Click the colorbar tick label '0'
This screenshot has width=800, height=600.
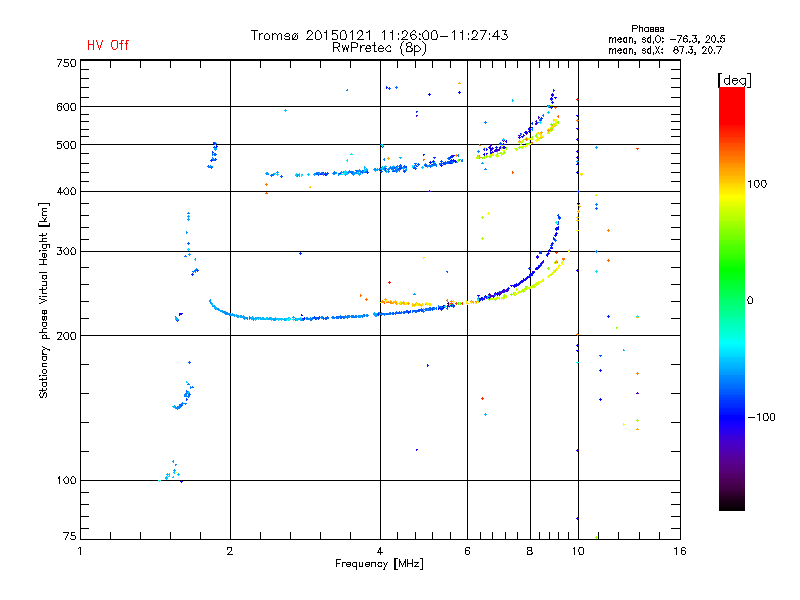pyautogui.click(x=750, y=301)
